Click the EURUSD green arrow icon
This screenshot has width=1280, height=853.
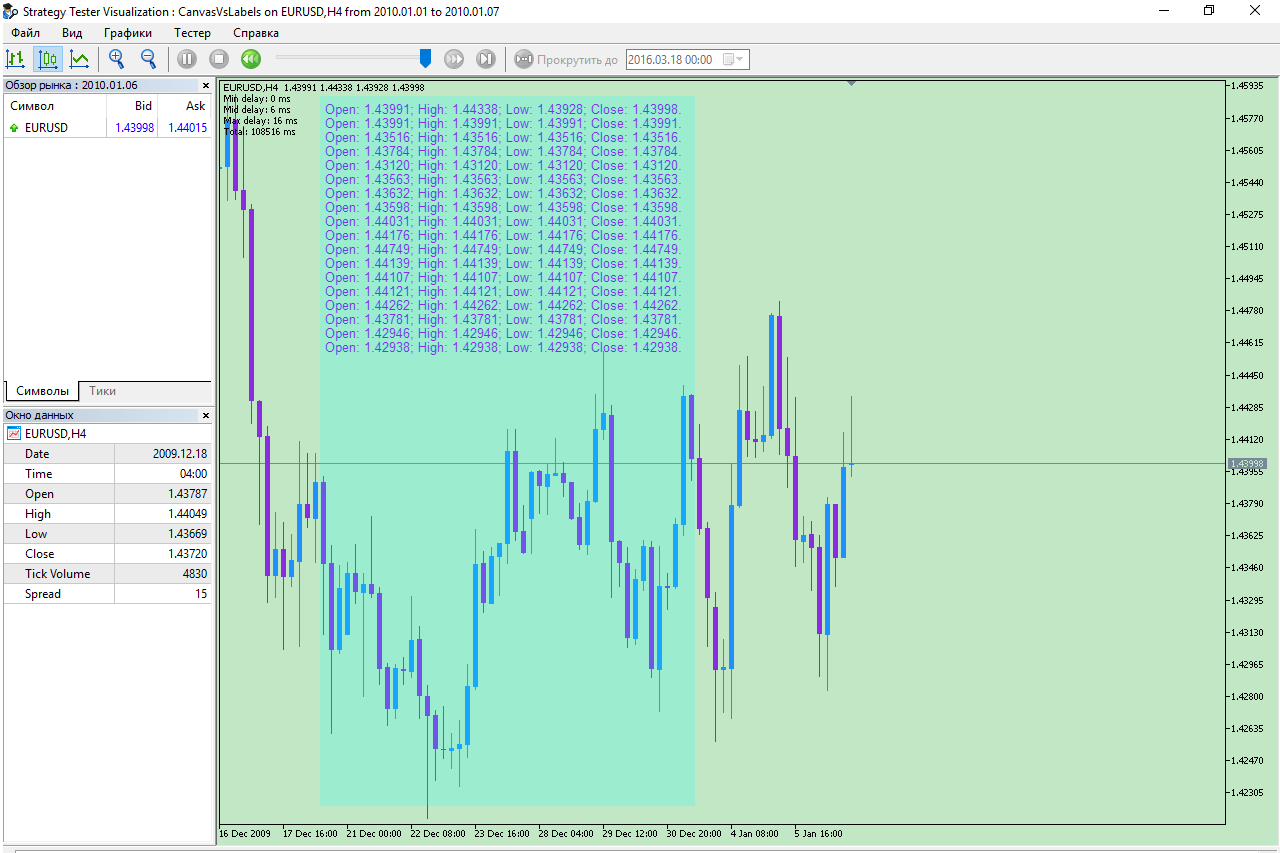(14, 128)
